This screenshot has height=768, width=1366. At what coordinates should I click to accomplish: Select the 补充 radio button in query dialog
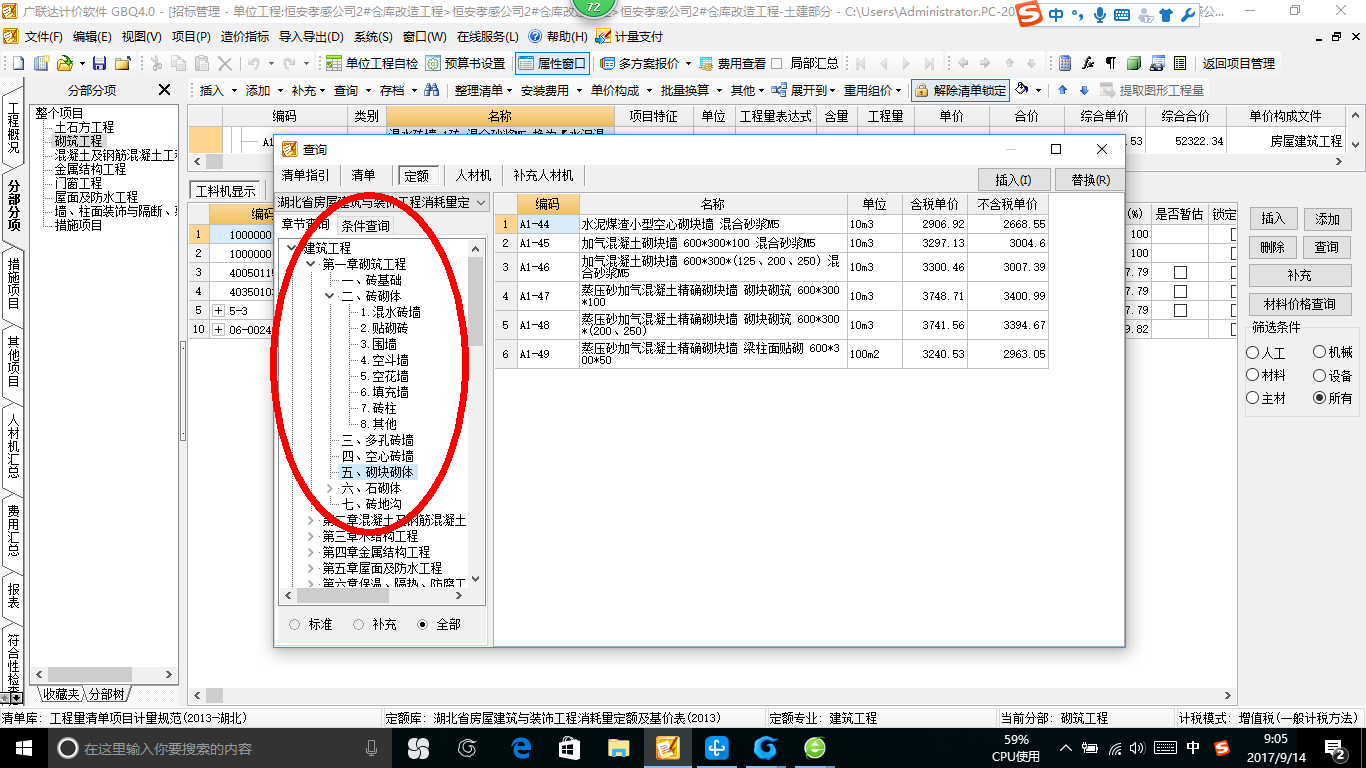(x=358, y=624)
